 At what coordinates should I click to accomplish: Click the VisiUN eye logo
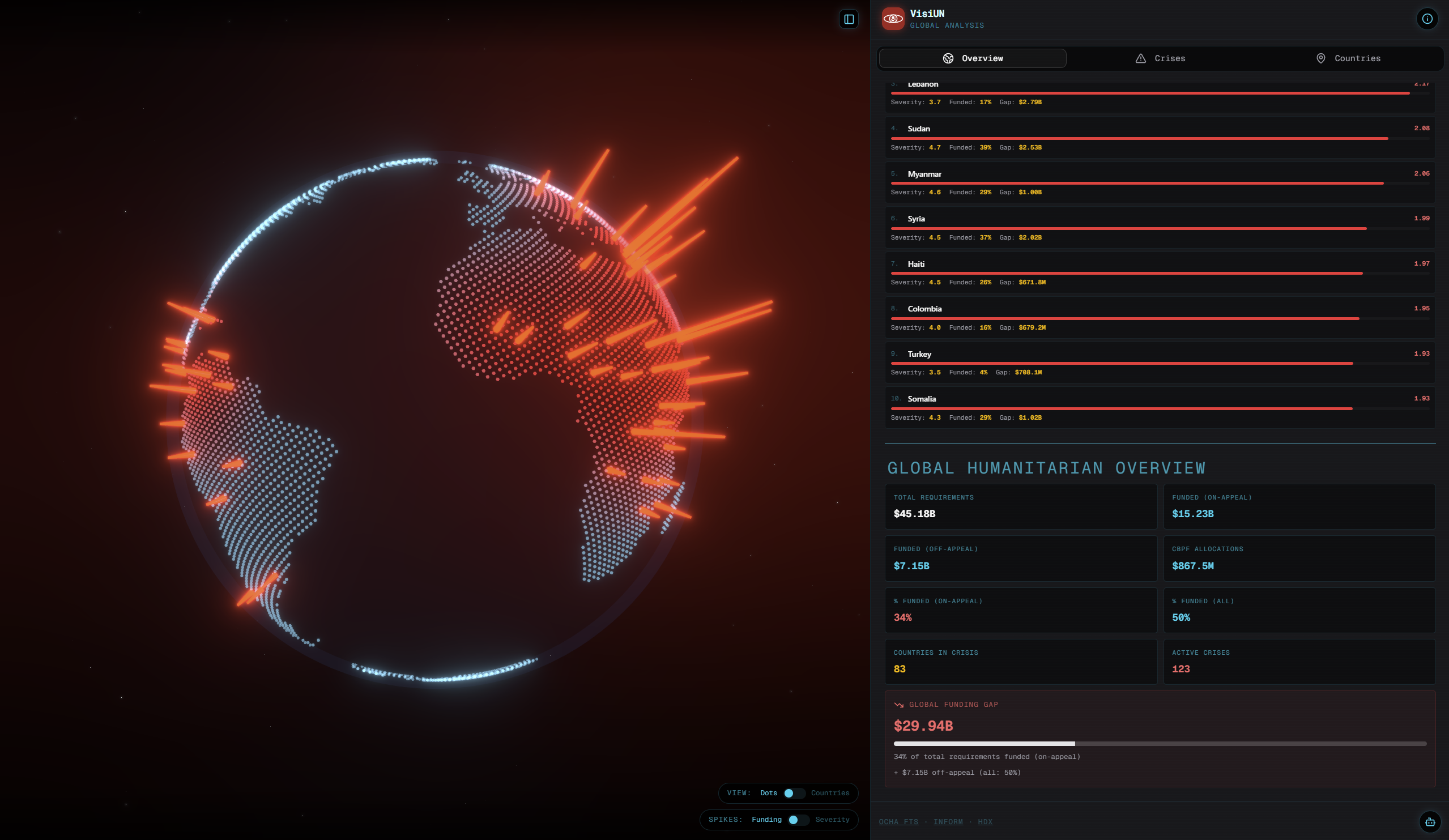892,19
